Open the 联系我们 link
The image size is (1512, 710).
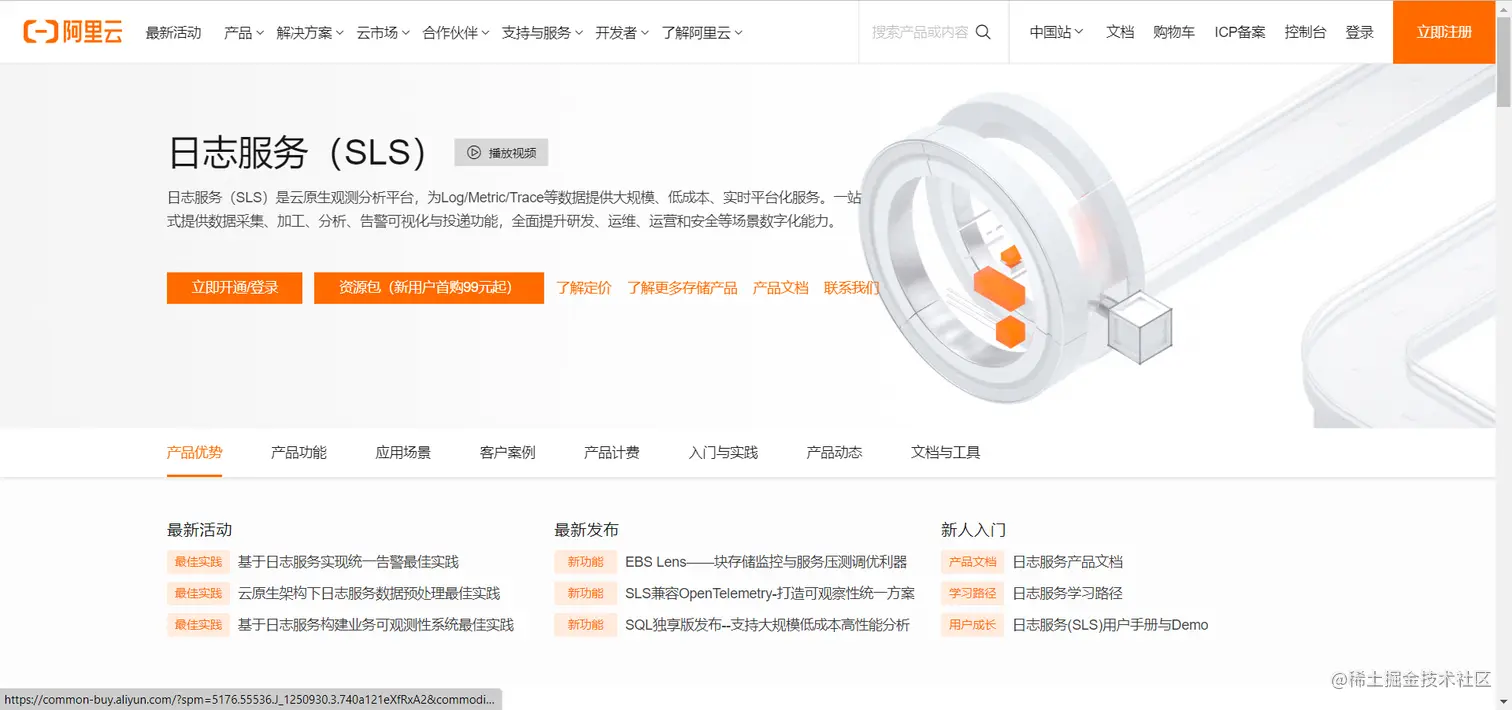pyautogui.click(x=851, y=288)
